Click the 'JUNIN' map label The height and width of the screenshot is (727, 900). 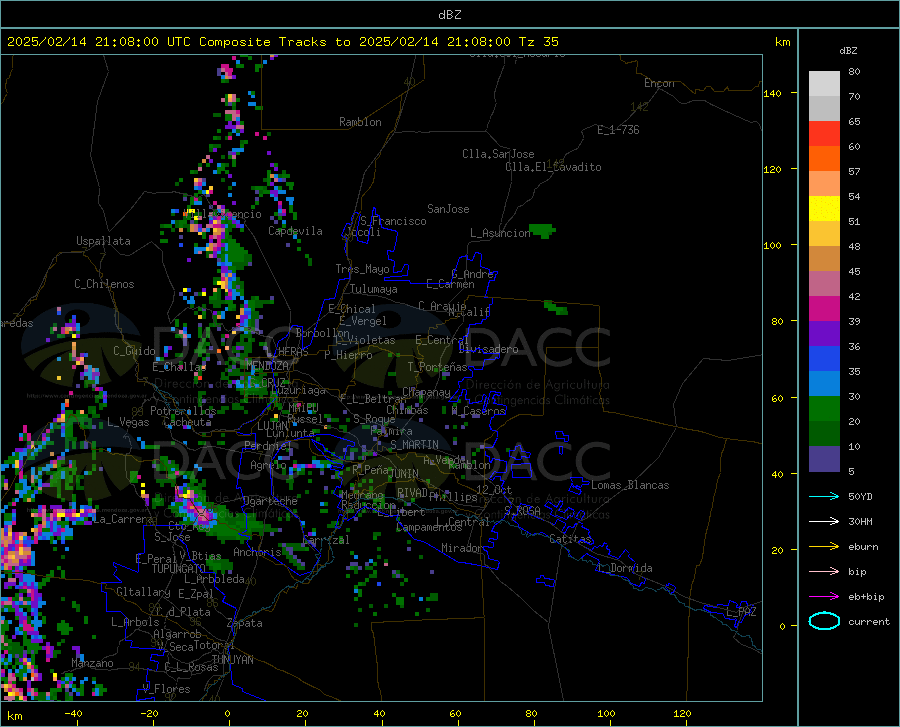404,473
